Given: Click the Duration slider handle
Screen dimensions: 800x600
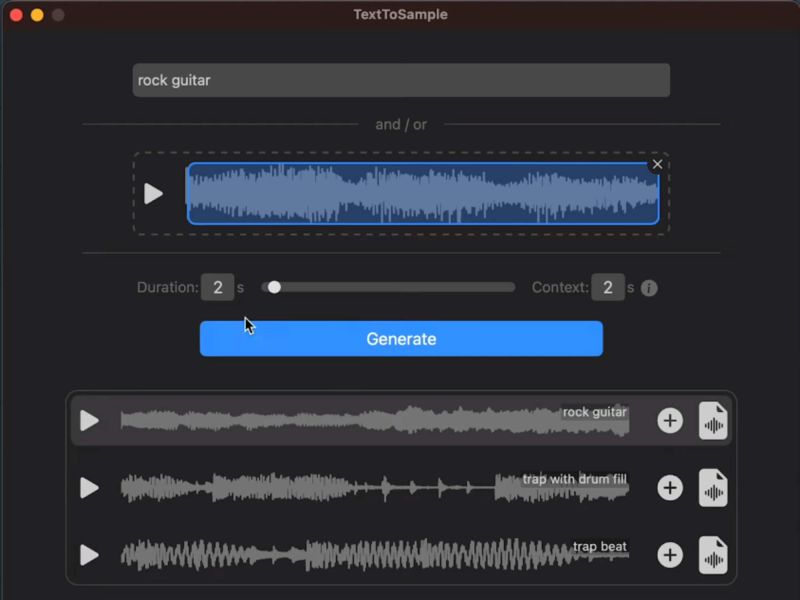Looking at the screenshot, I should [275, 287].
